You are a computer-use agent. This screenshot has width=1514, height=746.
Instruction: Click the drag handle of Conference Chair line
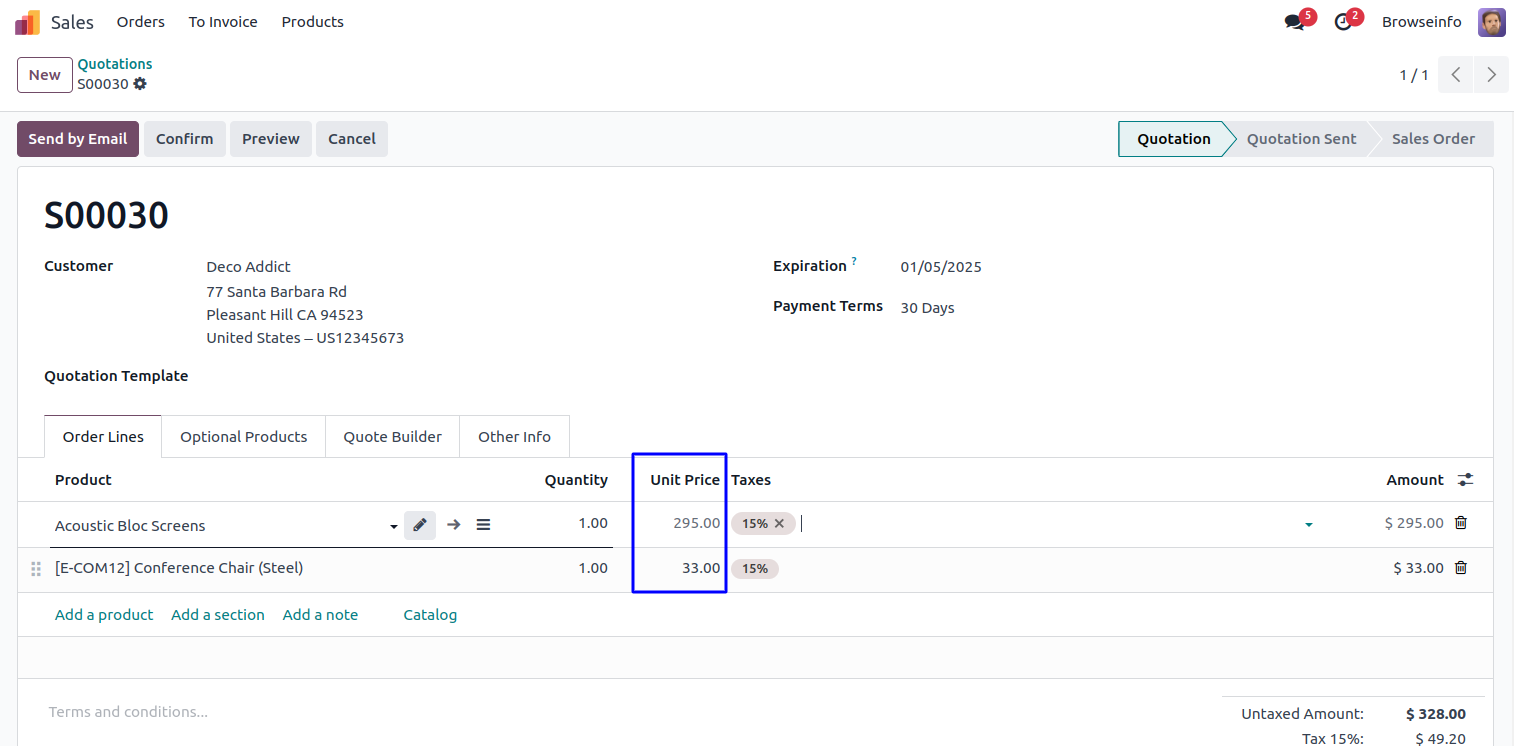[36, 568]
